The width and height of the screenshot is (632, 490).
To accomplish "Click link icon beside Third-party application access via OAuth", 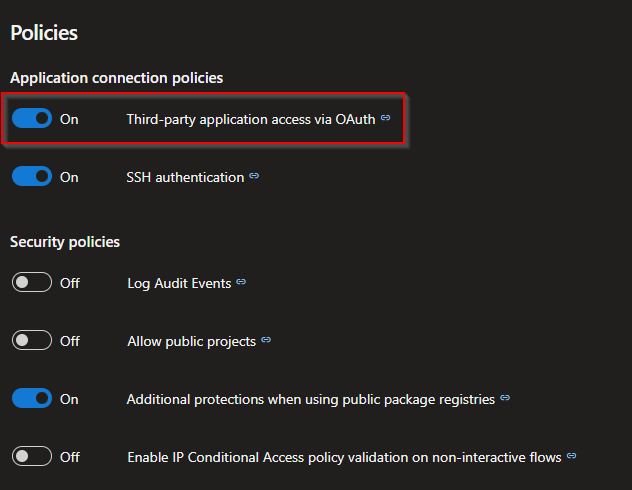I will pyautogui.click(x=386, y=118).
